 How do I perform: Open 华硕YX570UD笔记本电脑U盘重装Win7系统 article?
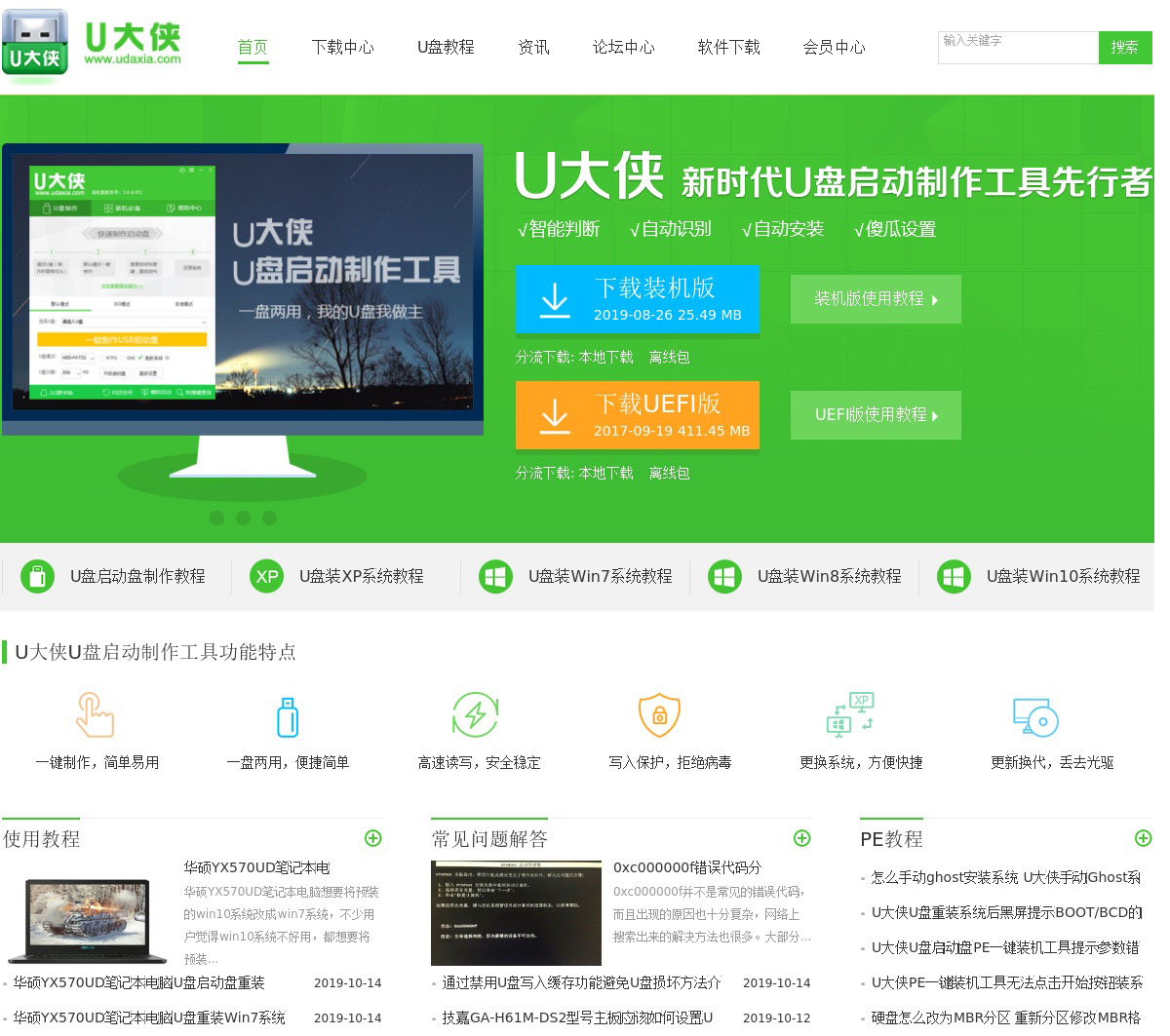[x=149, y=1017]
